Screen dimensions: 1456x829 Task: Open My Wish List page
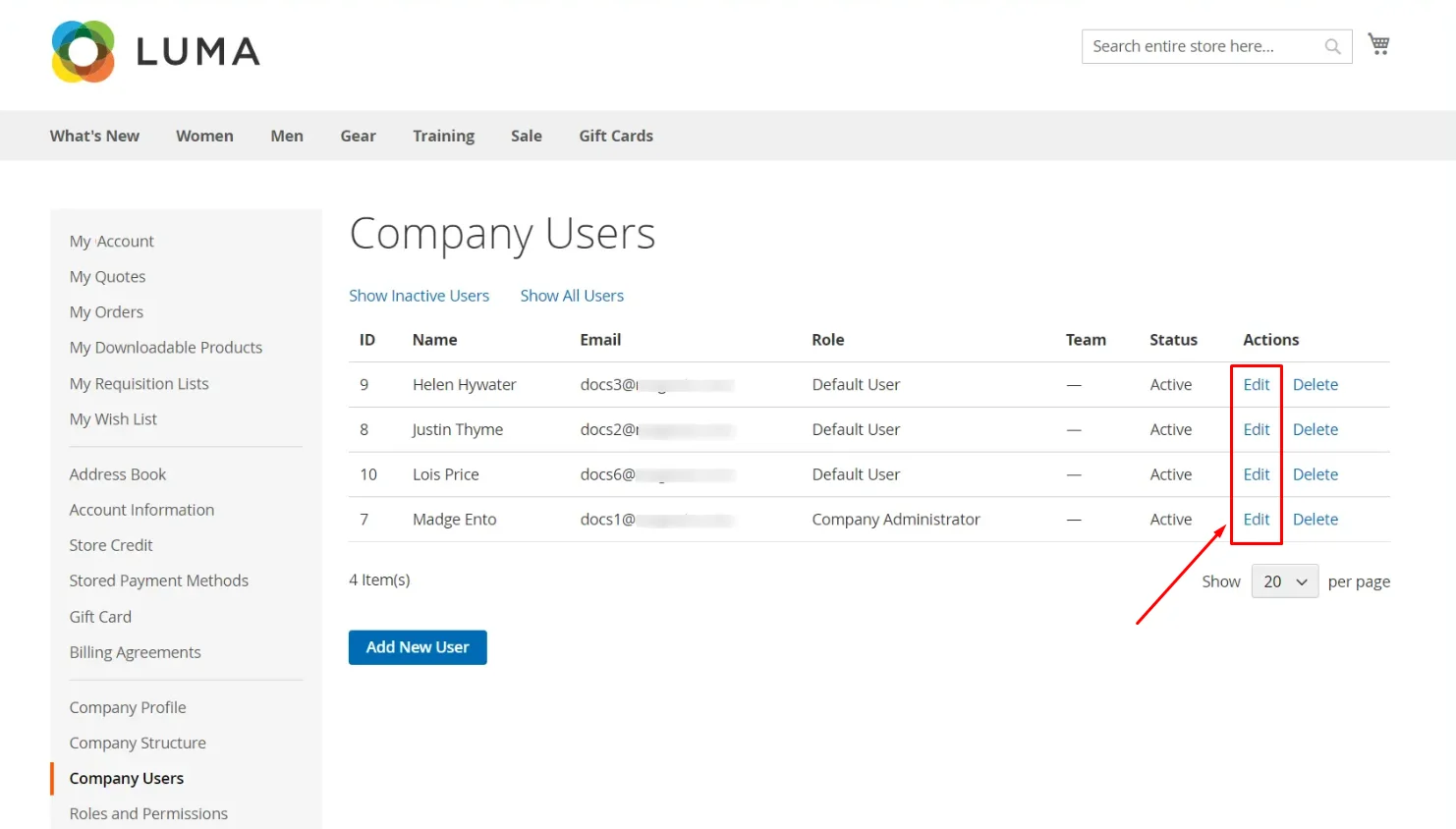click(113, 418)
